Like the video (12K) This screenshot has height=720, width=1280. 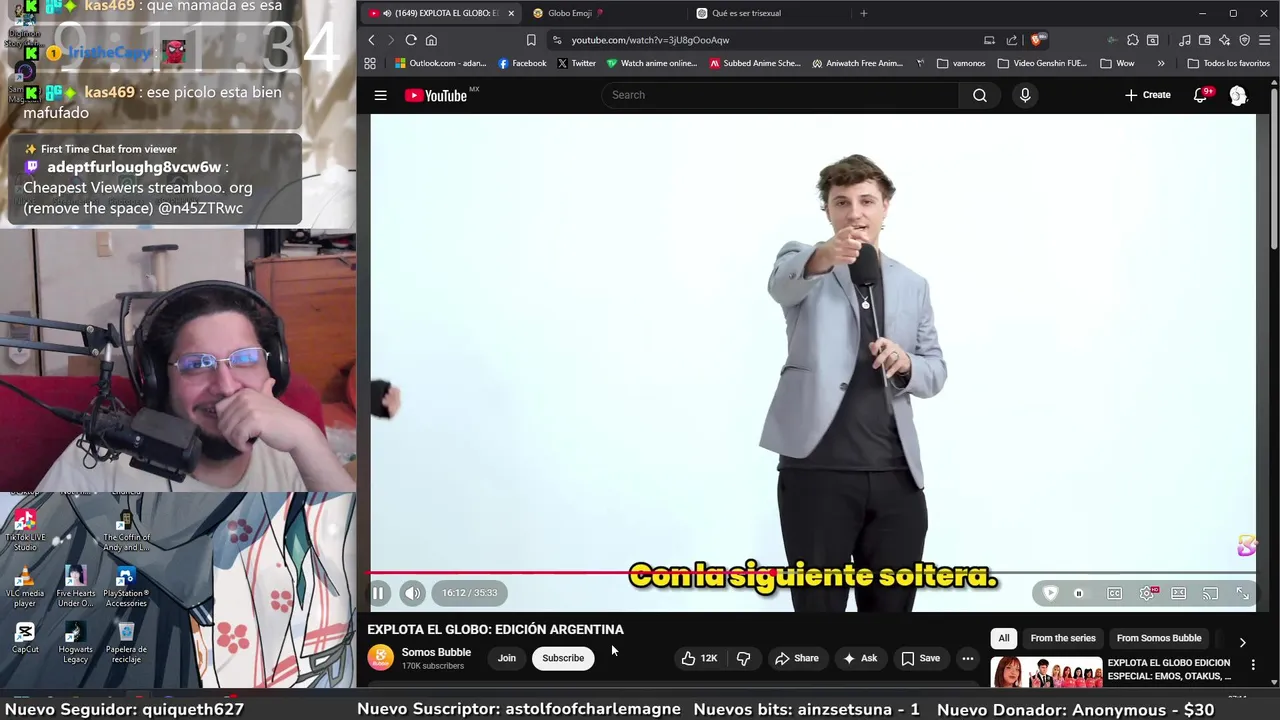[699, 658]
